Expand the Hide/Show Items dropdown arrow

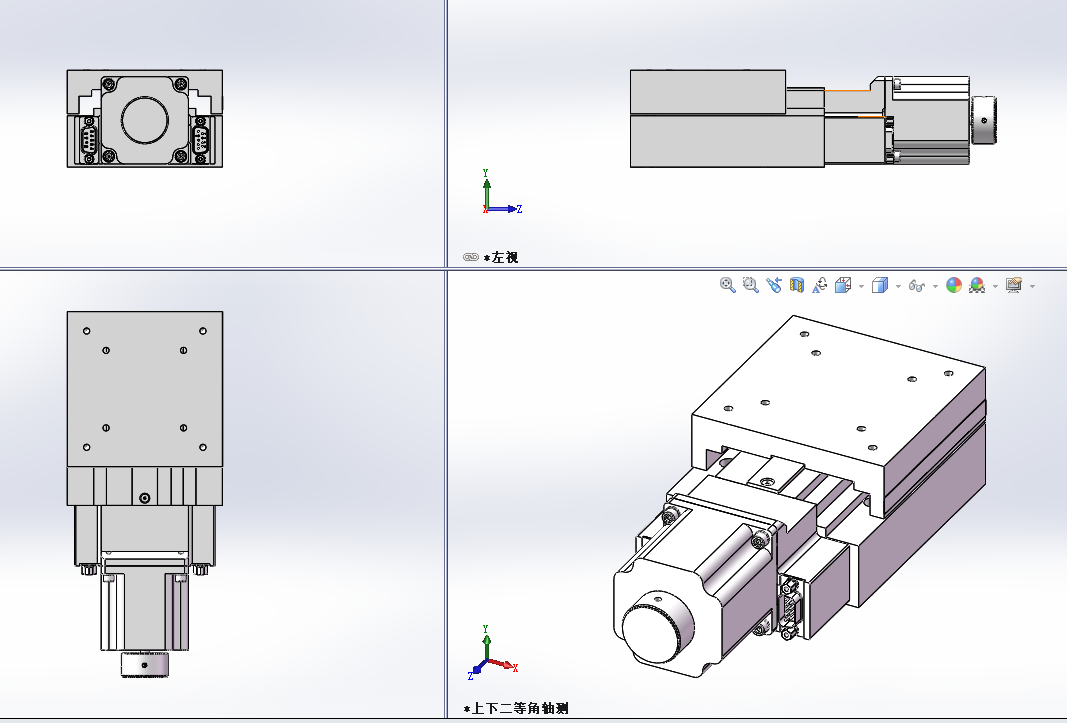pyautogui.click(x=935, y=286)
